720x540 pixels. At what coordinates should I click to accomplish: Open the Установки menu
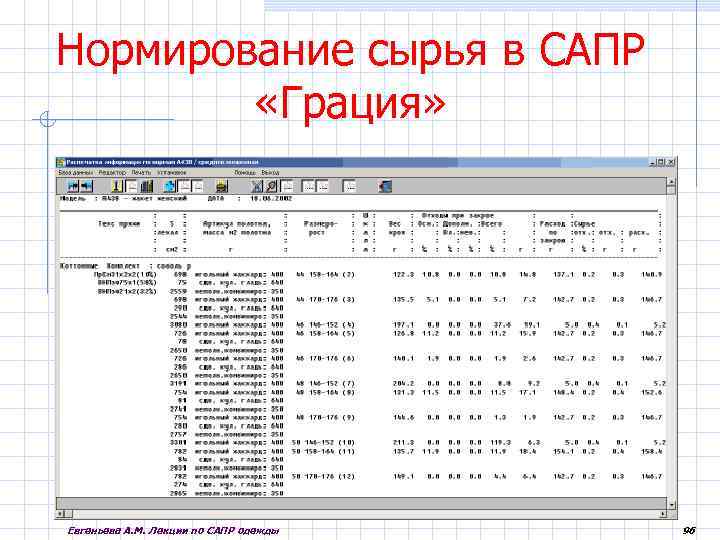click(x=172, y=173)
